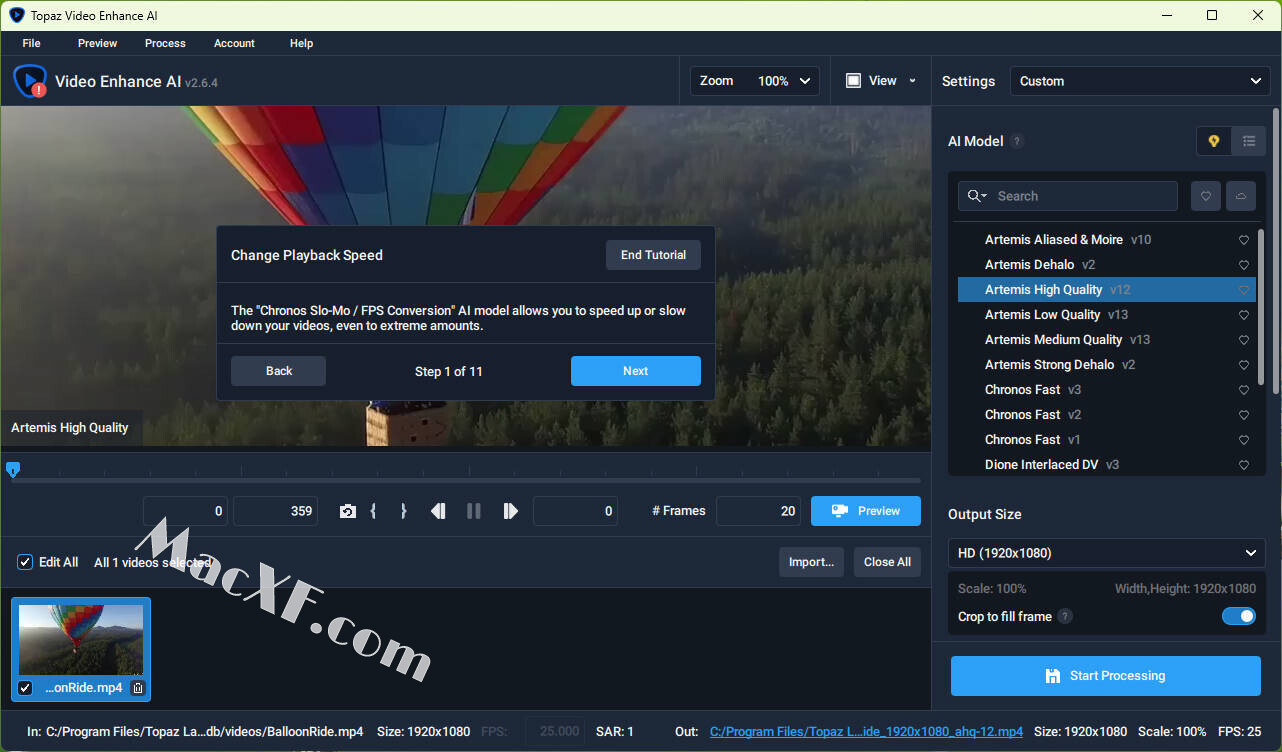1282x752 pixels.
Task: Set trim end bracket marker
Action: point(403,511)
